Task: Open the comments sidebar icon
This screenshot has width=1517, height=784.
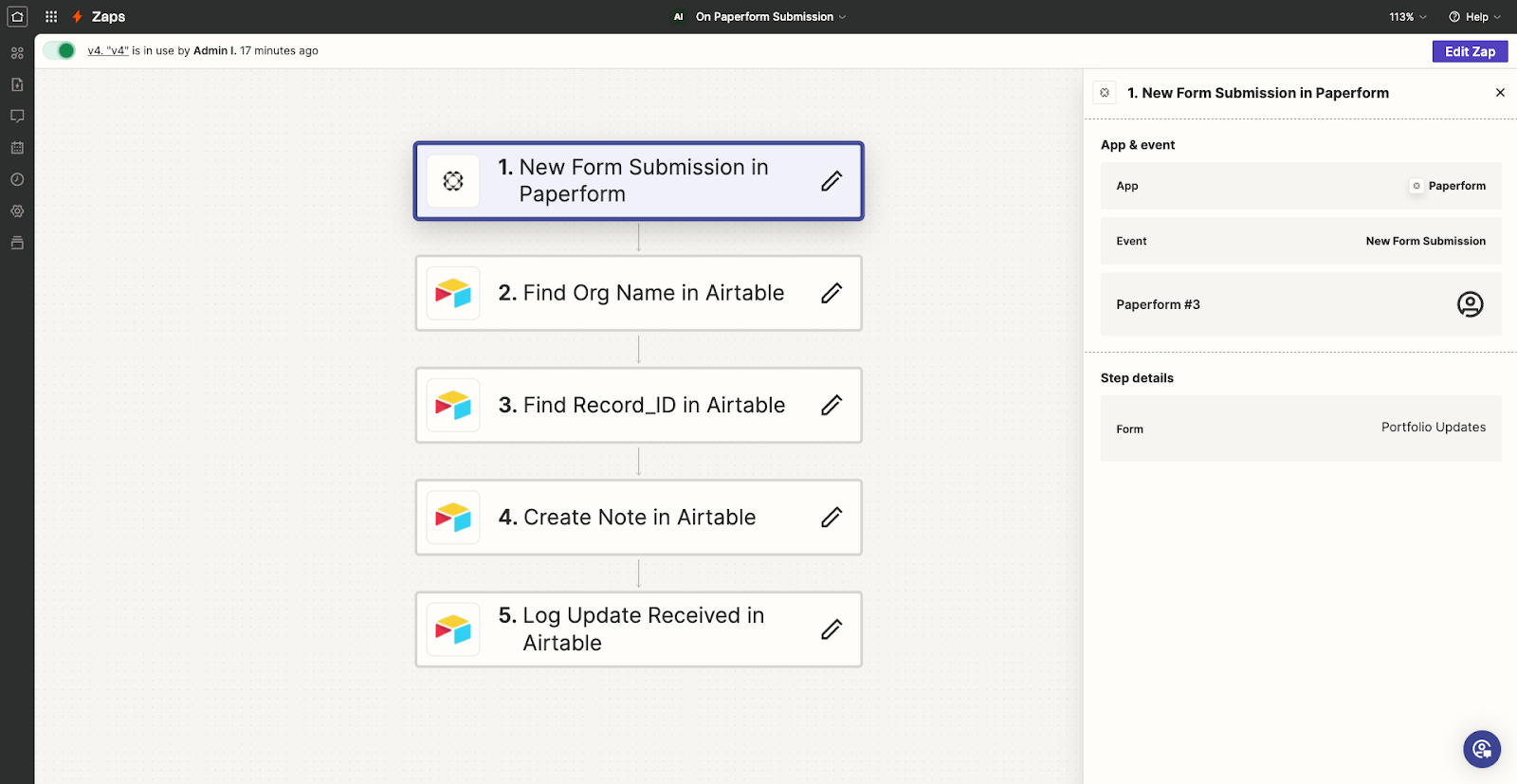Action: 17,116
